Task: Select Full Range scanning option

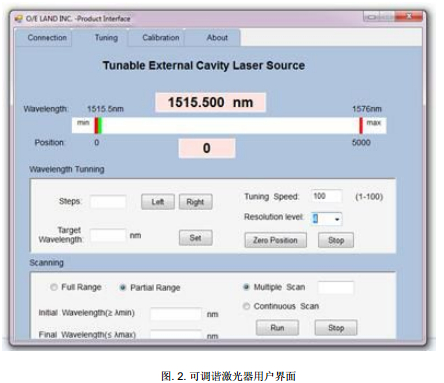Action: (x=54, y=287)
